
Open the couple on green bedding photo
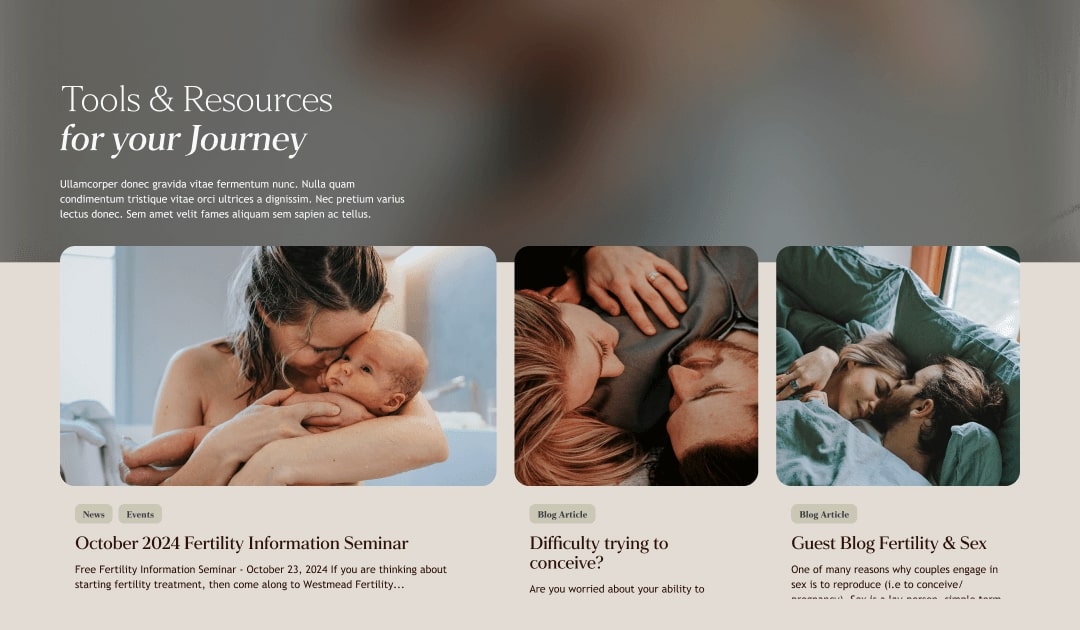coord(897,366)
